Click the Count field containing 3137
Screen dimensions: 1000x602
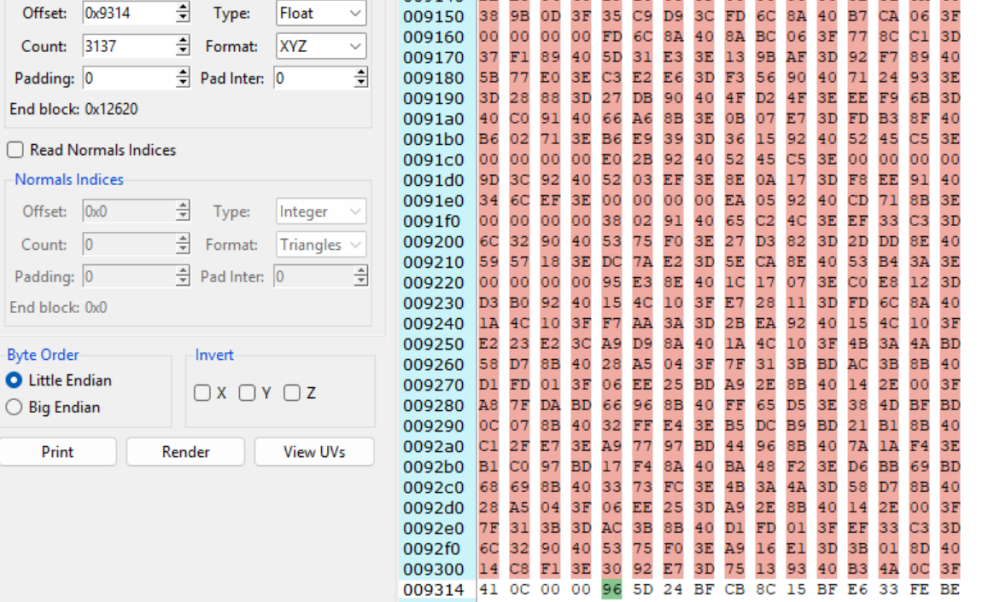[129, 46]
